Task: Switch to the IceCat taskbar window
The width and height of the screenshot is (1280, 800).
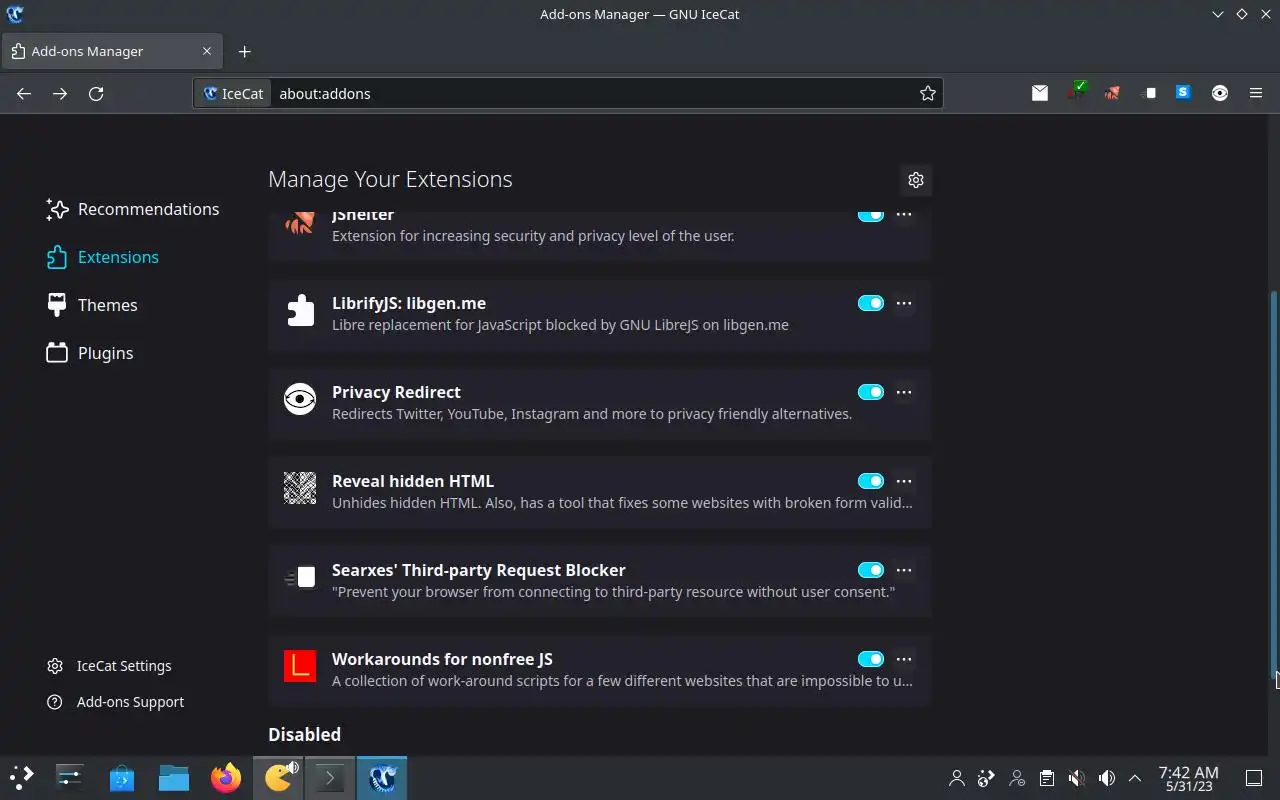Action: pos(382,777)
